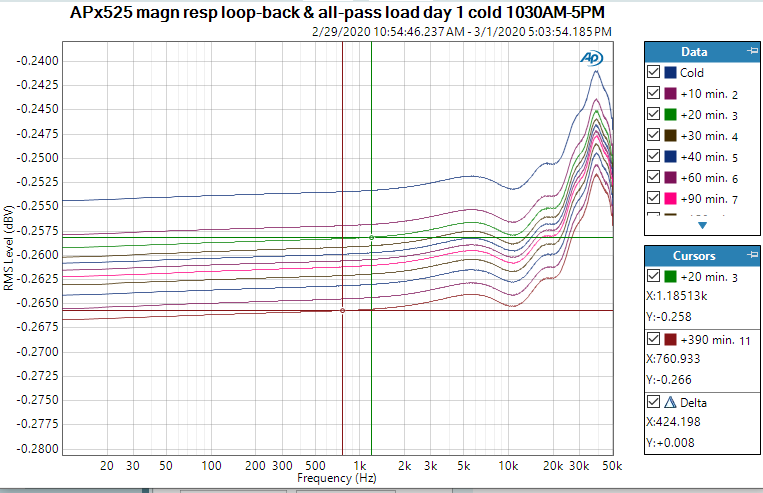The height and width of the screenshot is (493, 763).
Task: Hide the +40 min. 5 trace
Action: coord(653,156)
